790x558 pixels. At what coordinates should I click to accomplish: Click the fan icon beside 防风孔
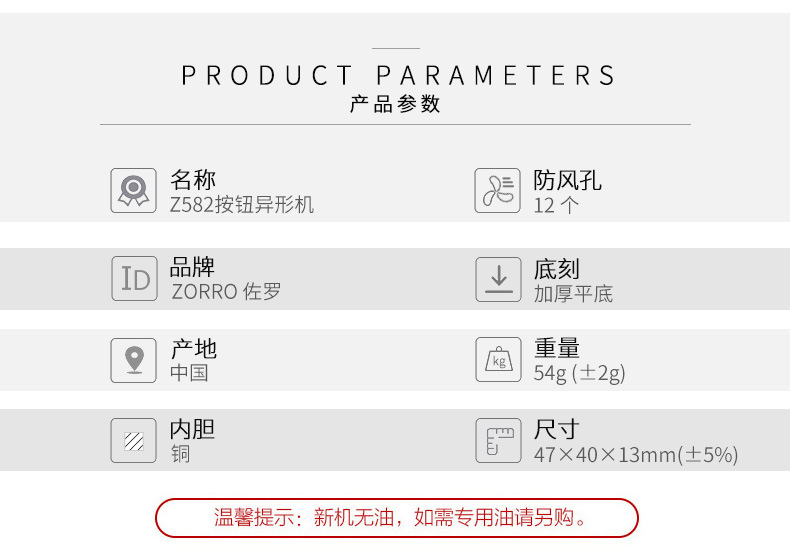point(497,190)
